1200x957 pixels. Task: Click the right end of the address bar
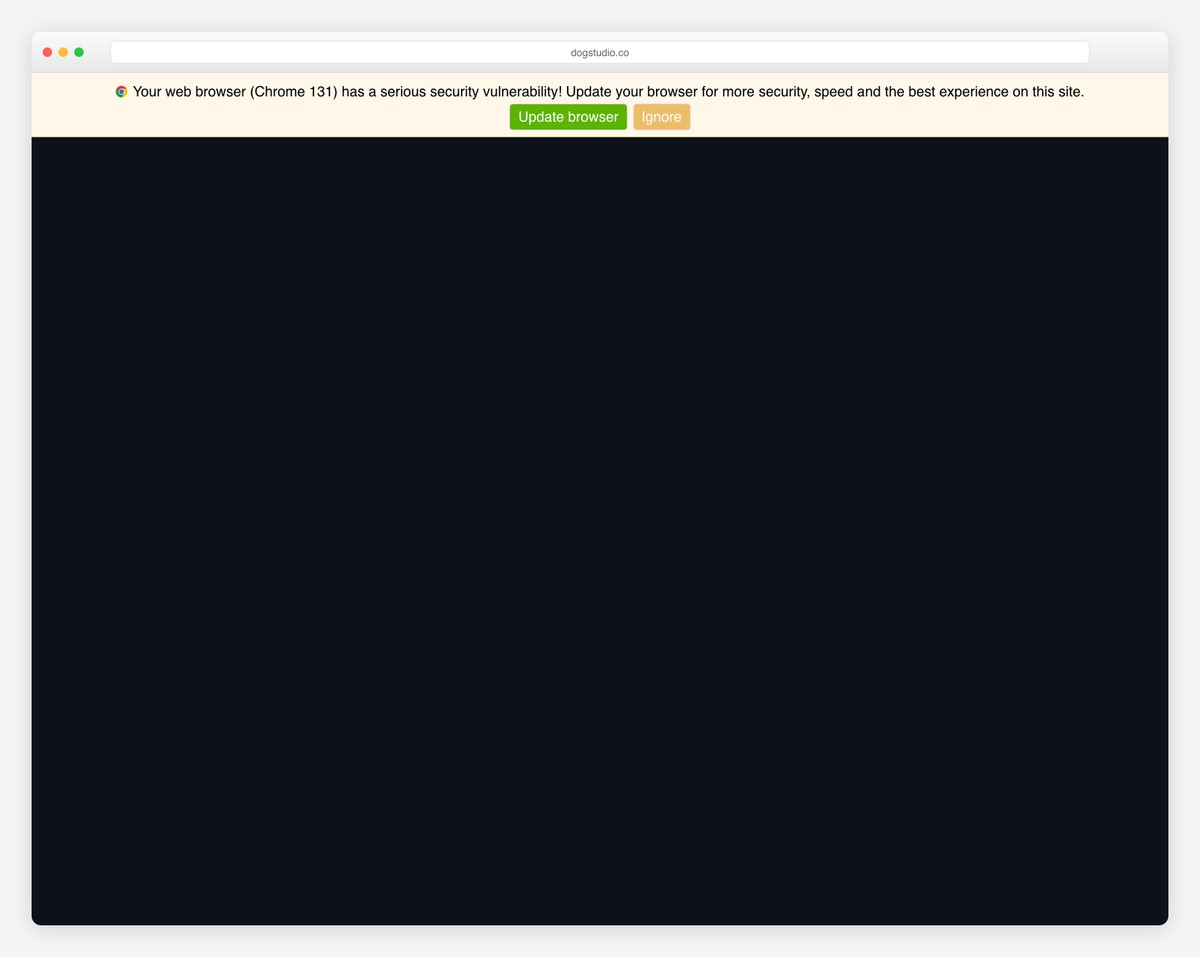tap(1075, 52)
